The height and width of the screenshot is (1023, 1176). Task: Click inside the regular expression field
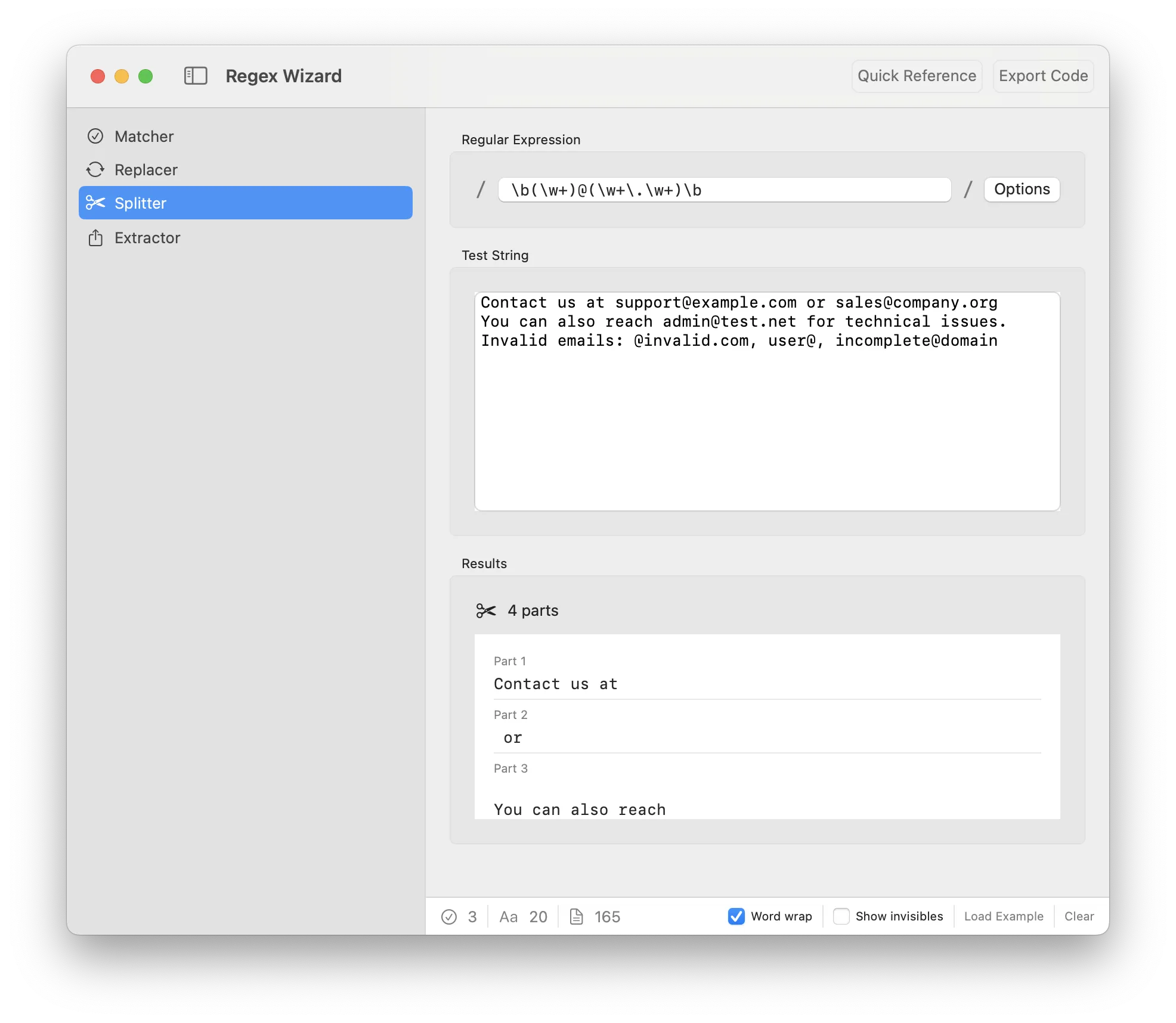click(724, 190)
